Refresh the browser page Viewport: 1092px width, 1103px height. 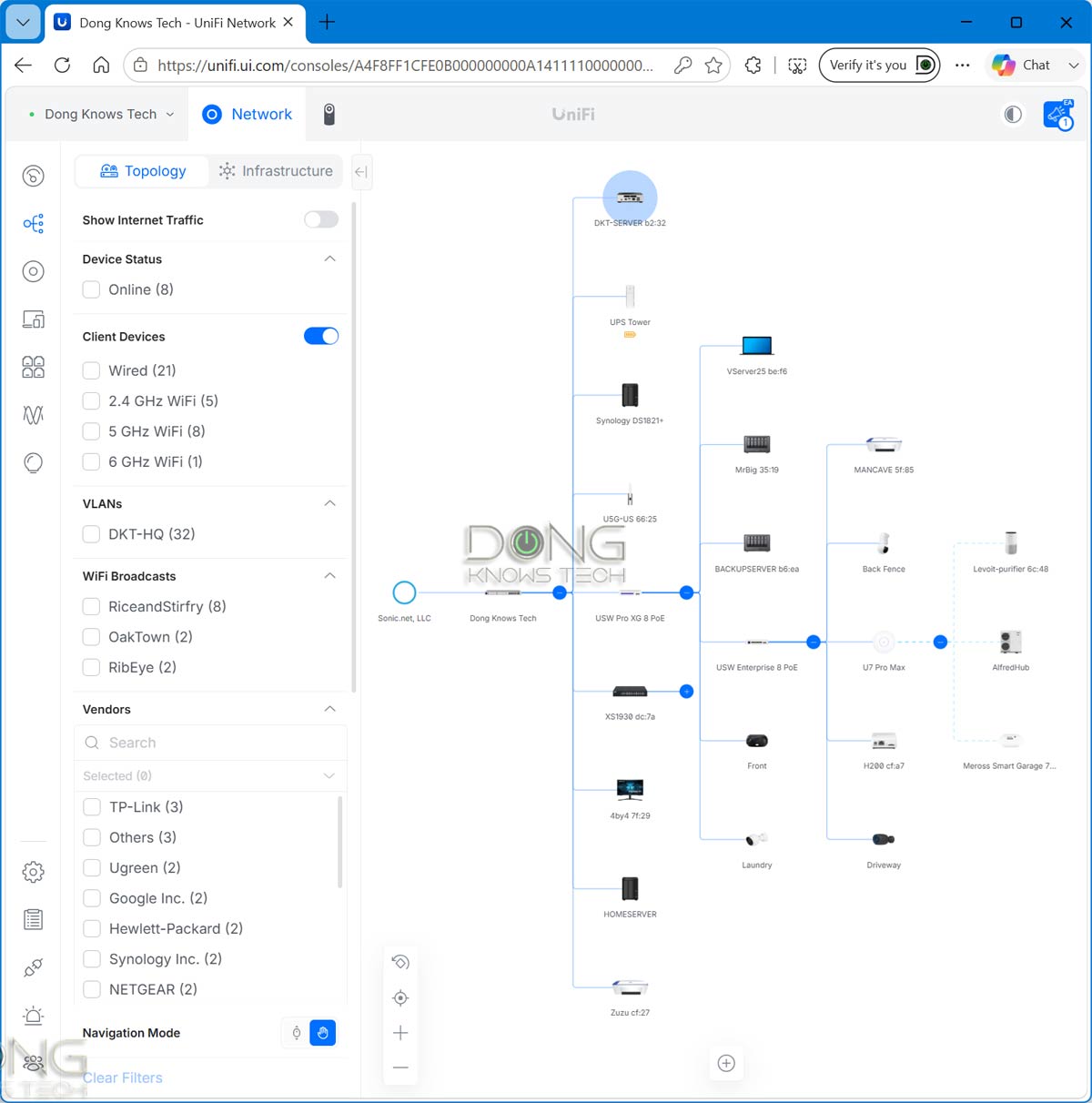[62, 66]
